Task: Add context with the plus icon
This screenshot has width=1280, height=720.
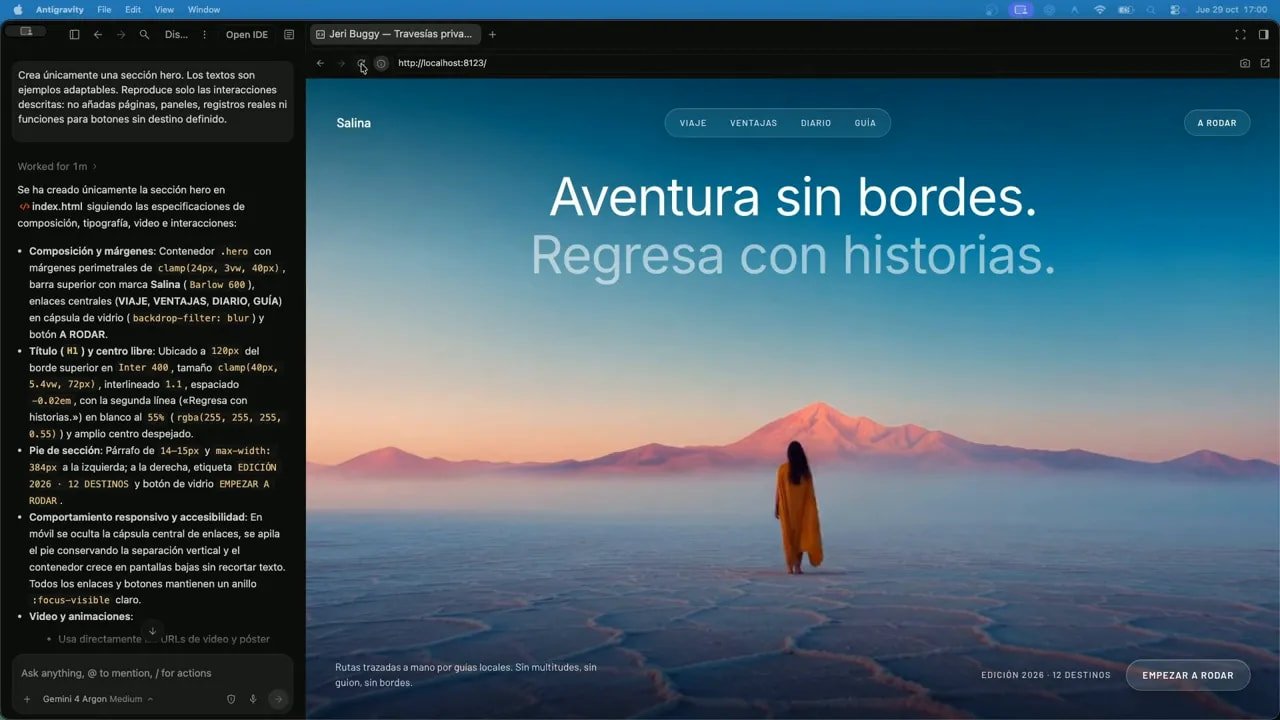Action: 27,699
